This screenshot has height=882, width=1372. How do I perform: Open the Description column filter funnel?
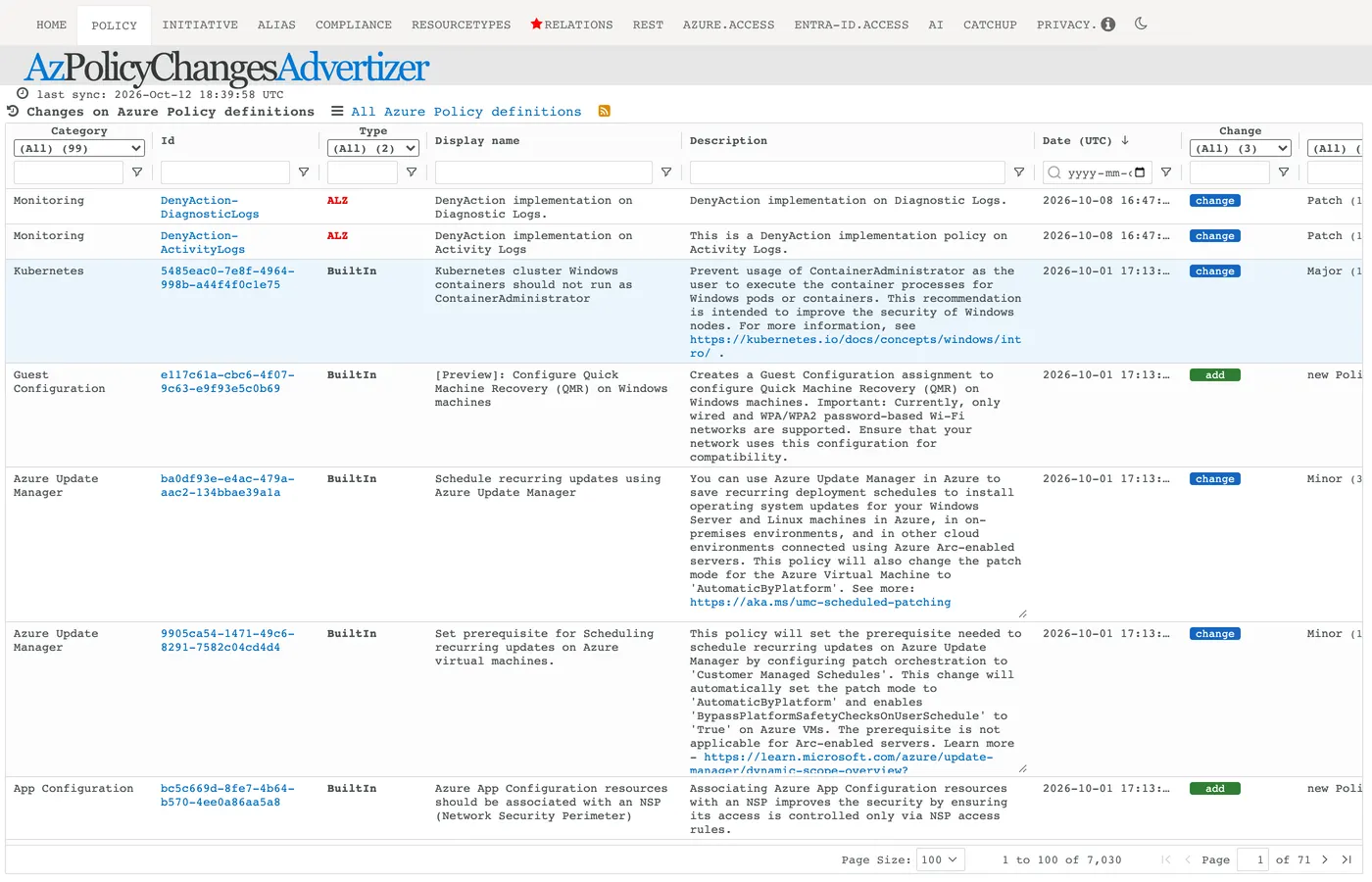pyautogui.click(x=1019, y=172)
